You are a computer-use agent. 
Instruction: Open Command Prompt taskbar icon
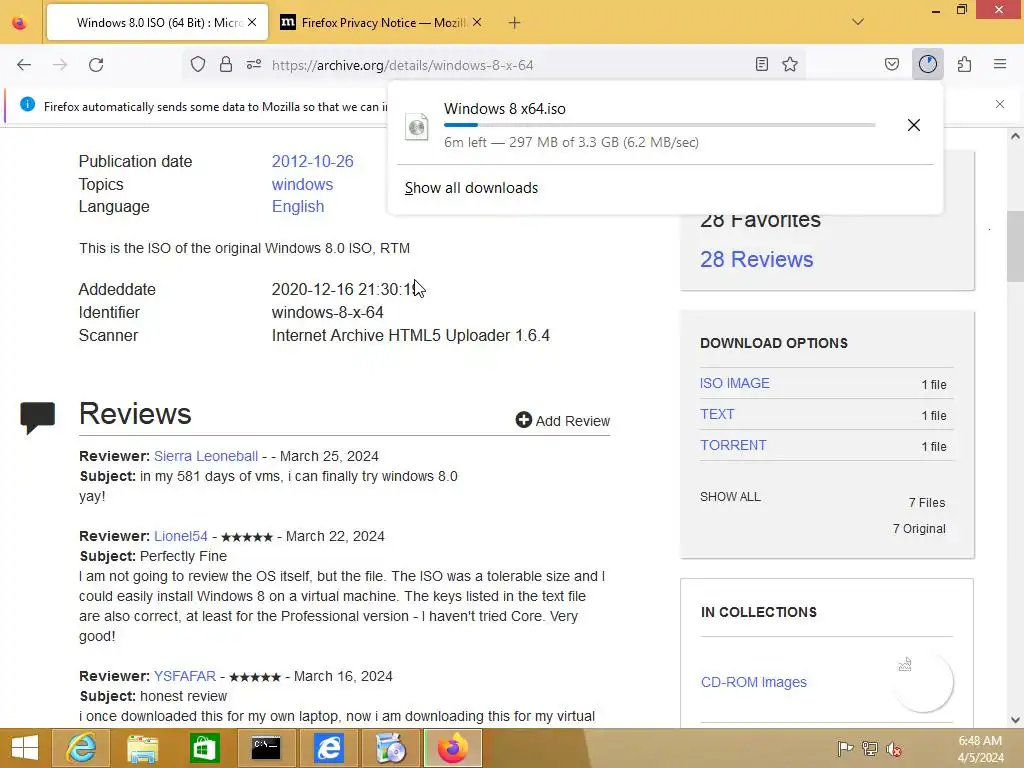click(266, 748)
